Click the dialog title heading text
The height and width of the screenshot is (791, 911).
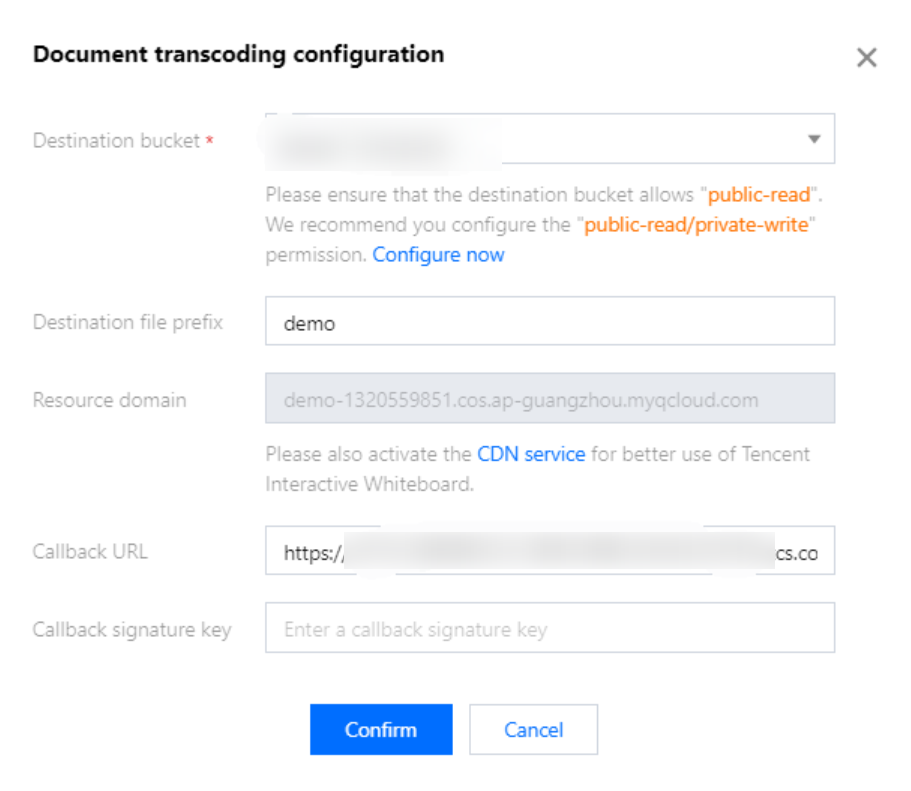(238, 54)
